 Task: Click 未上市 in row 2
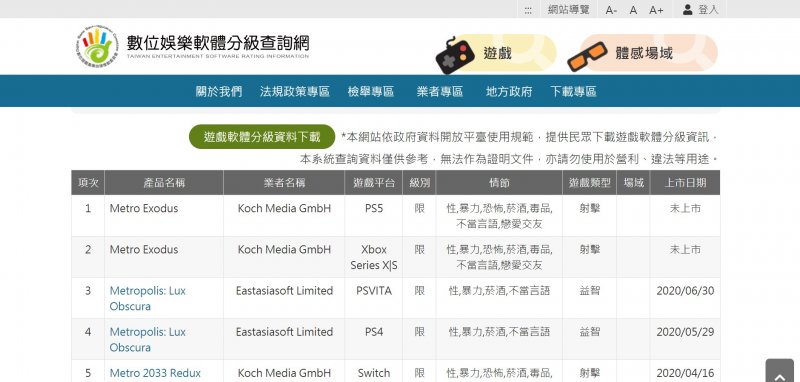[685, 249]
